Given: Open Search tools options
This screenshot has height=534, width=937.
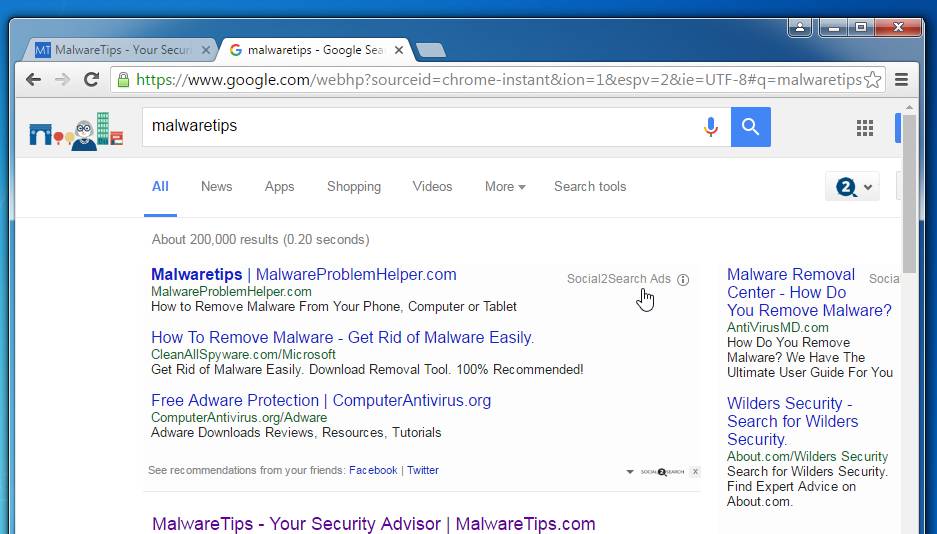Looking at the screenshot, I should (x=590, y=186).
